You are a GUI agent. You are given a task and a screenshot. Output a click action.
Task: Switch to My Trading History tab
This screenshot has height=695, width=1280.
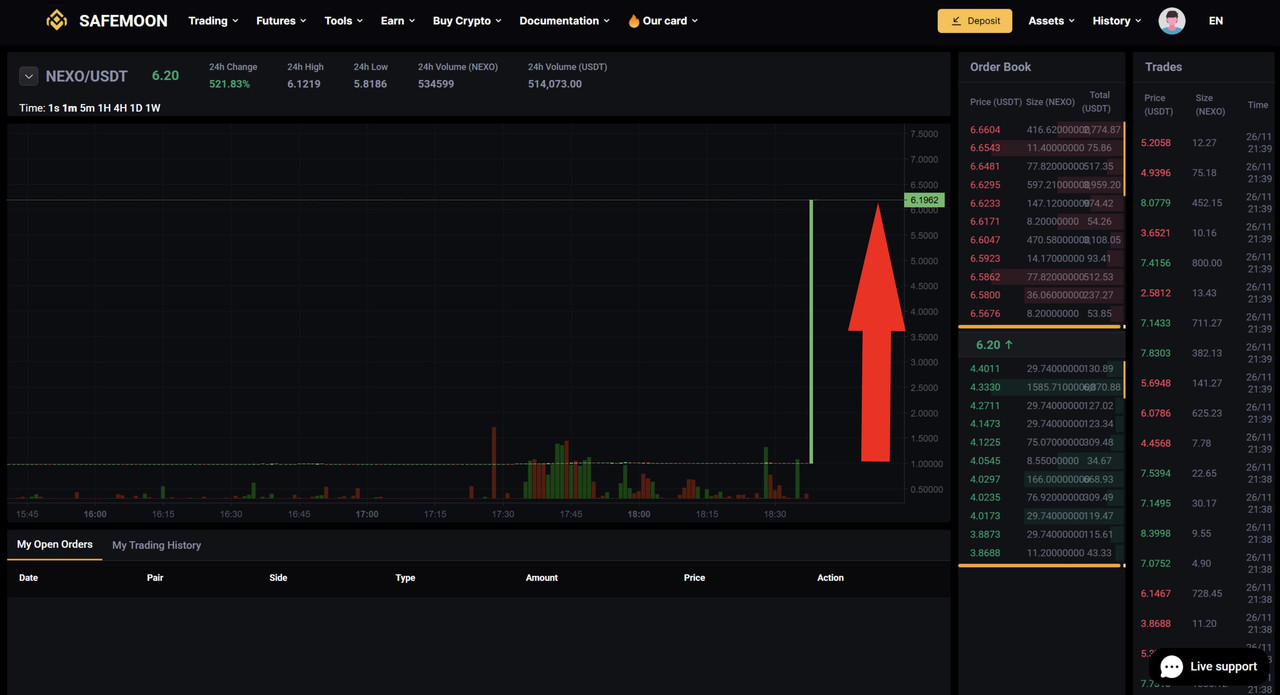[157, 545]
